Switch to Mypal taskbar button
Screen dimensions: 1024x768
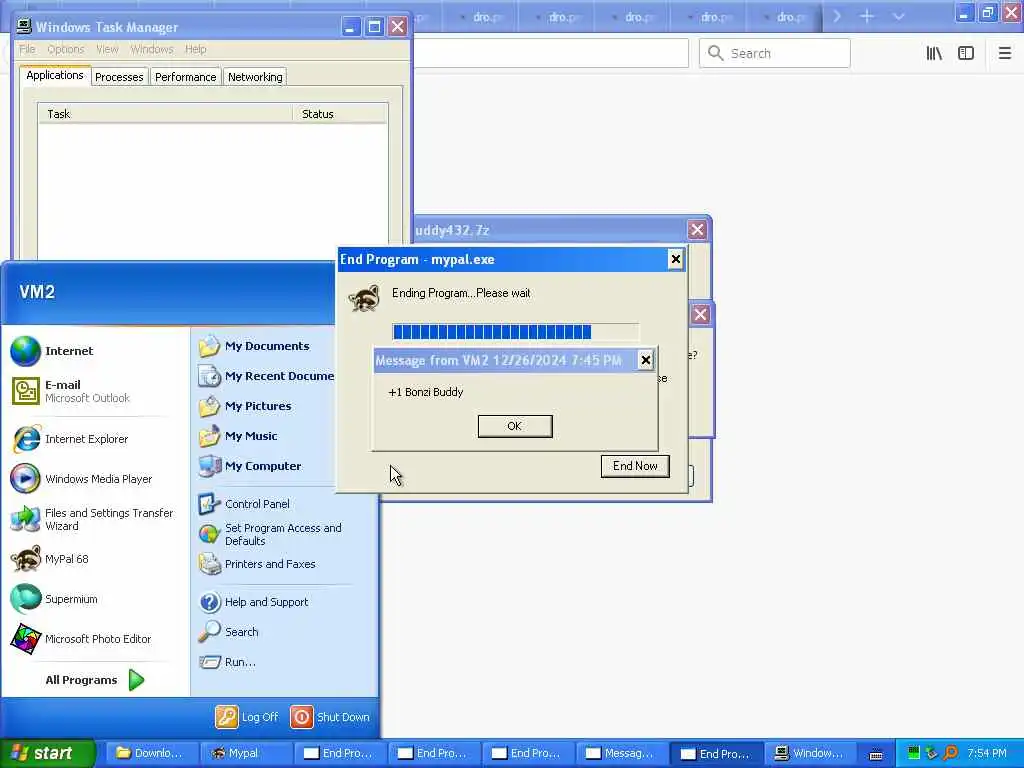[245, 754]
